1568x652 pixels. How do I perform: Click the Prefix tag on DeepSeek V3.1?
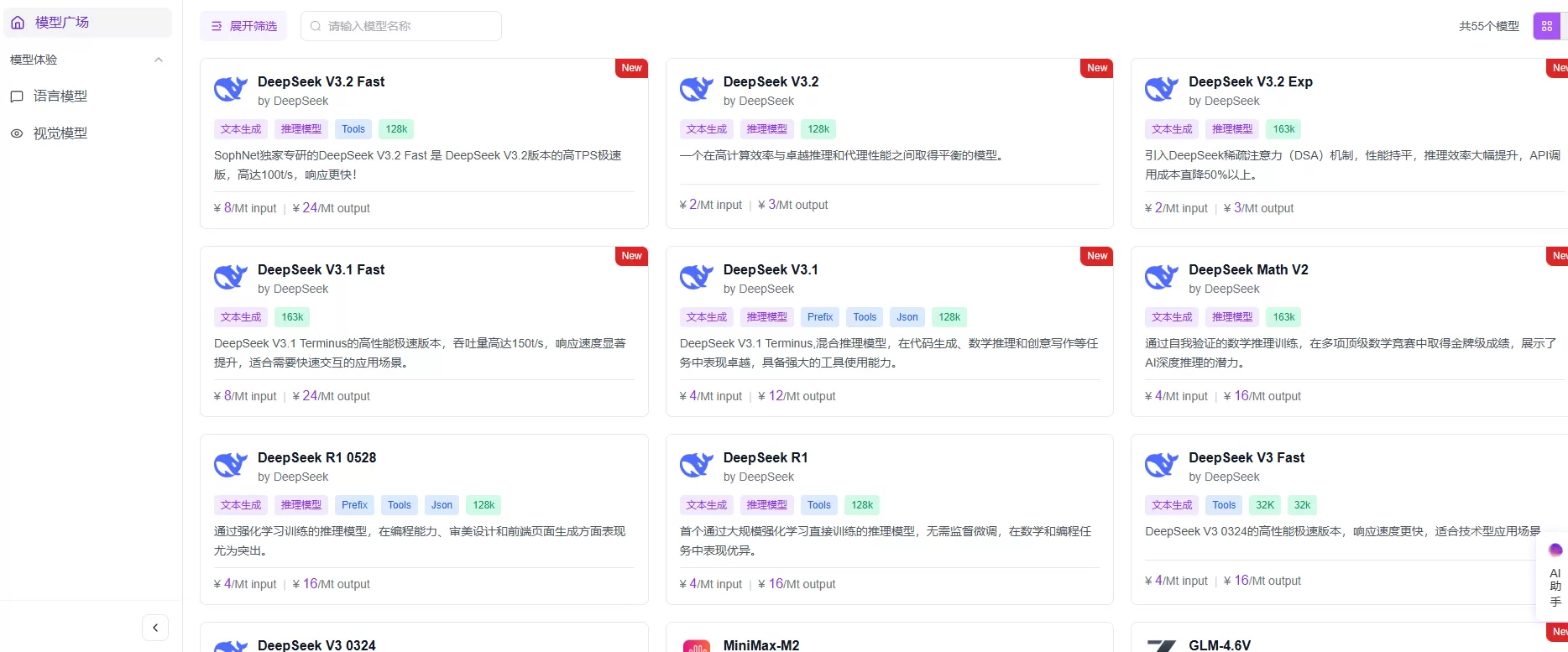pyautogui.click(x=820, y=317)
